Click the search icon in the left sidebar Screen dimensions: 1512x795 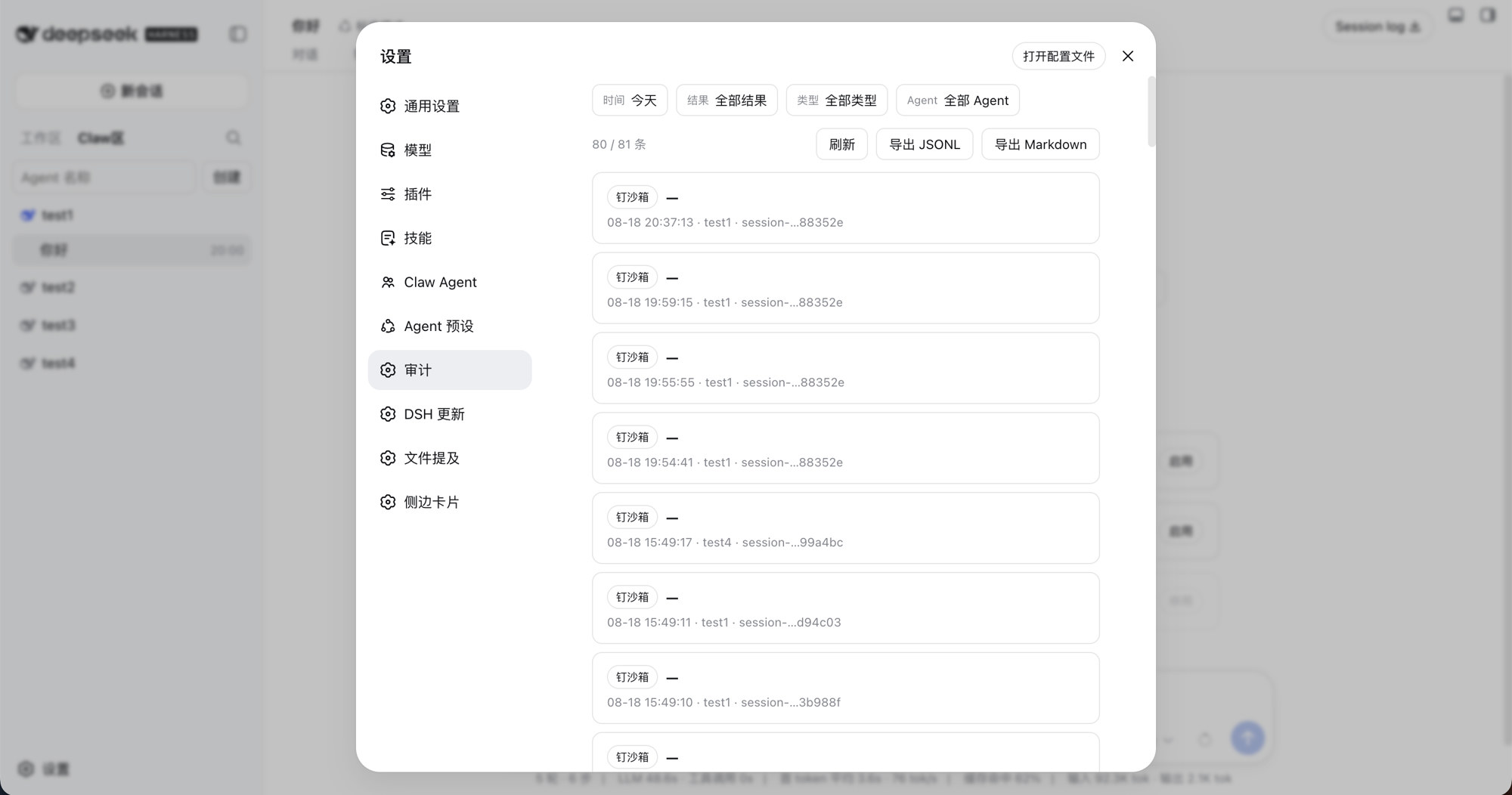[234, 138]
